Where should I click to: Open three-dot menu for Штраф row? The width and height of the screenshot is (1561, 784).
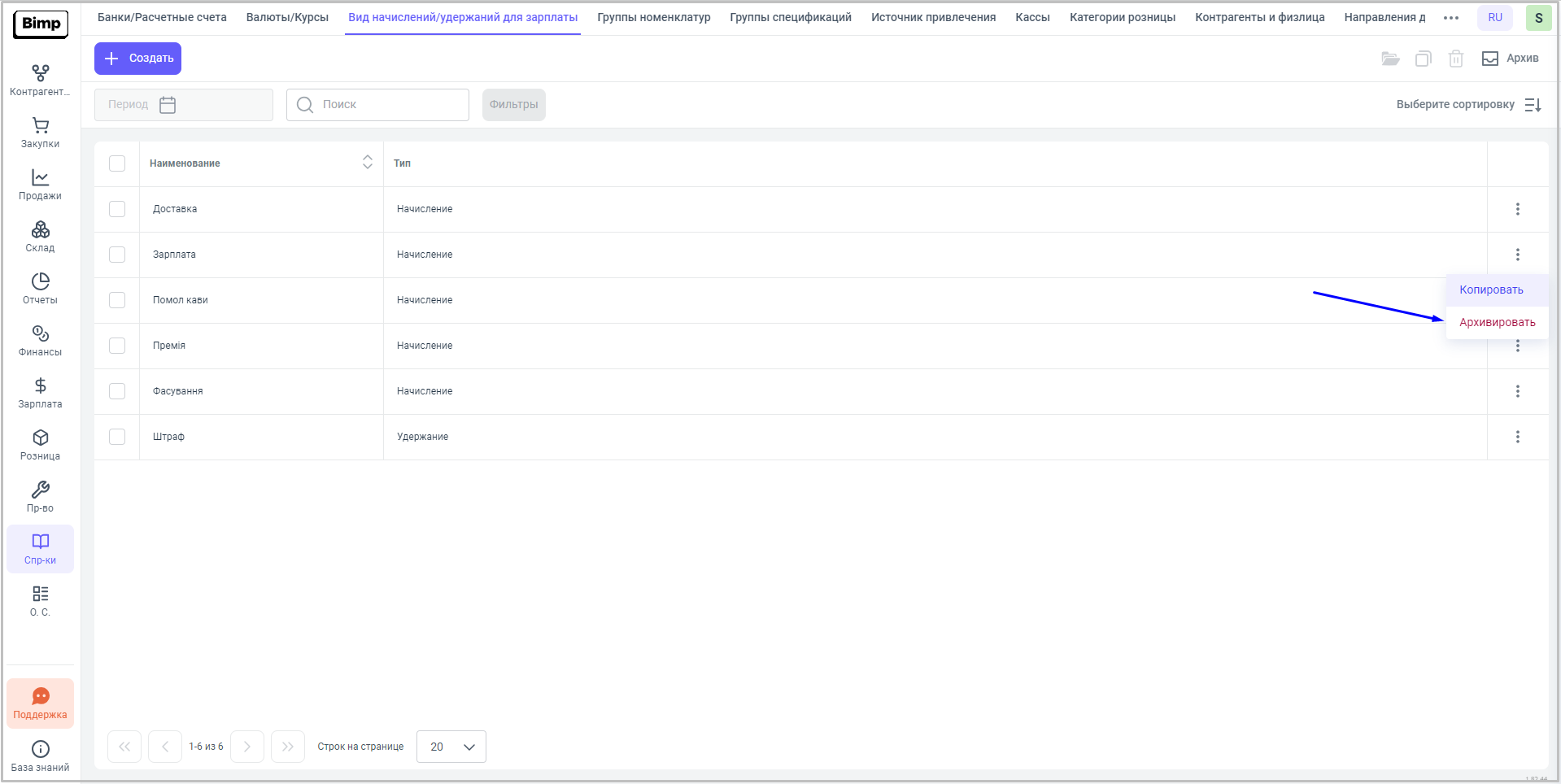(x=1517, y=437)
